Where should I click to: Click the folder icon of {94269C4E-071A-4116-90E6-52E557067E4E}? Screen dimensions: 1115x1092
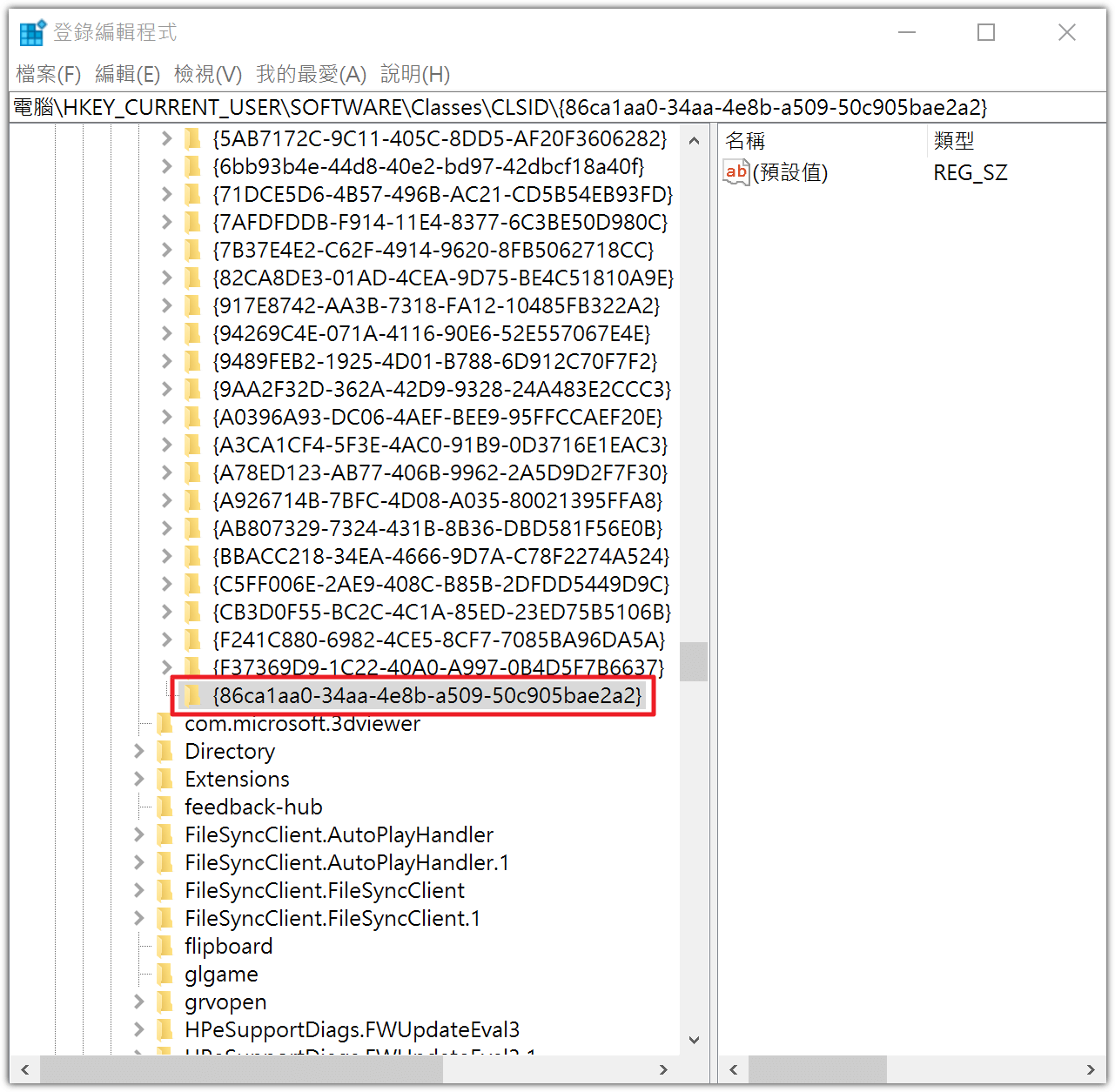click(192, 333)
